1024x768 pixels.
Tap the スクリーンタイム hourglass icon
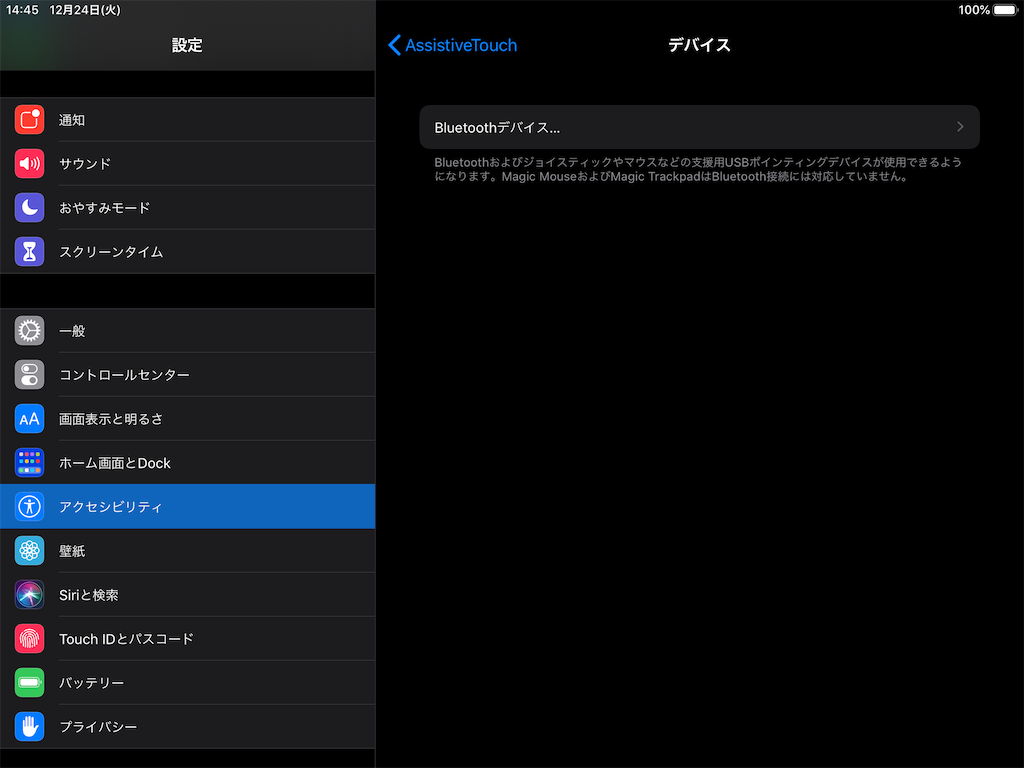point(29,251)
